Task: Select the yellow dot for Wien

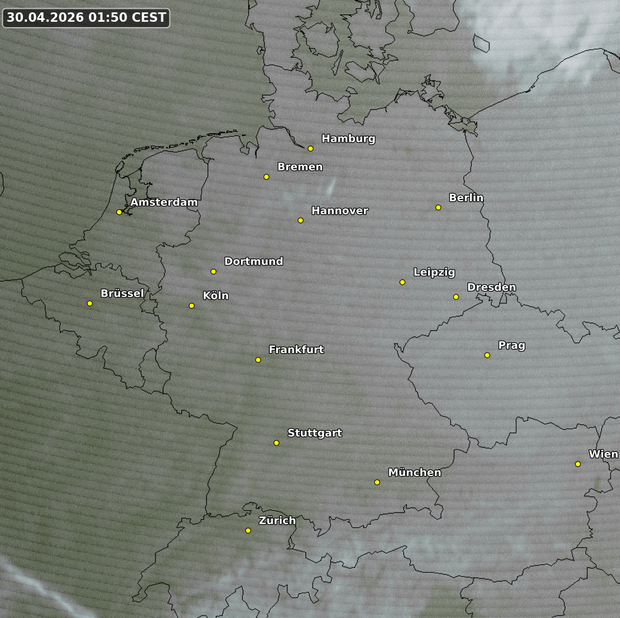Action: point(578,463)
